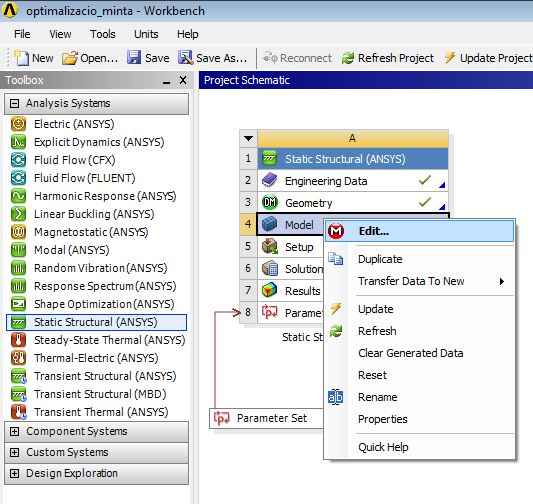533x504 pixels.
Task: Select the Solution cell icon in row 6
Action: click(270, 268)
